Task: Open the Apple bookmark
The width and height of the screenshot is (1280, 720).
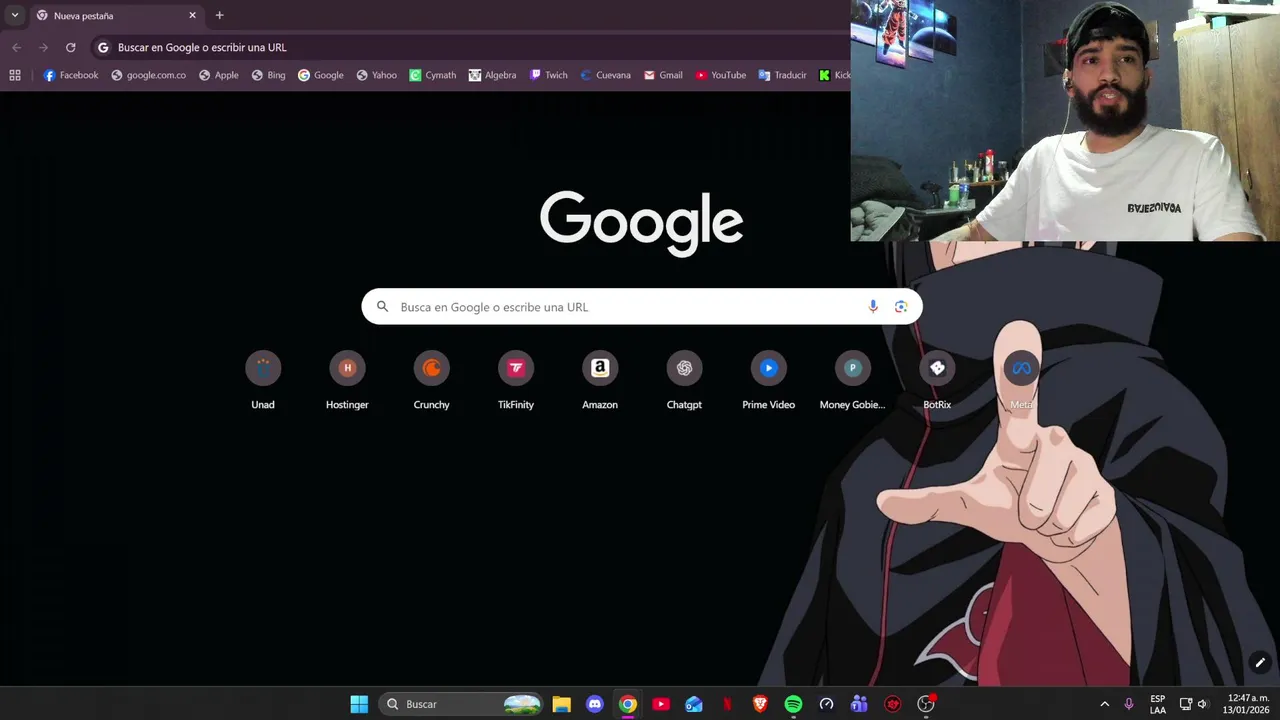Action: 218,75
